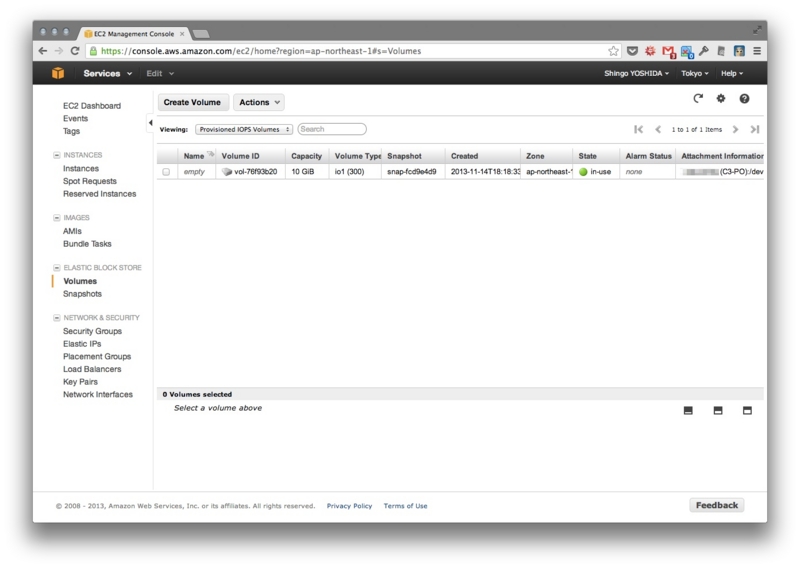This screenshot has width=800, height=568.
Task: Click the SSL padlock icon in address bar
Action: 93,51
